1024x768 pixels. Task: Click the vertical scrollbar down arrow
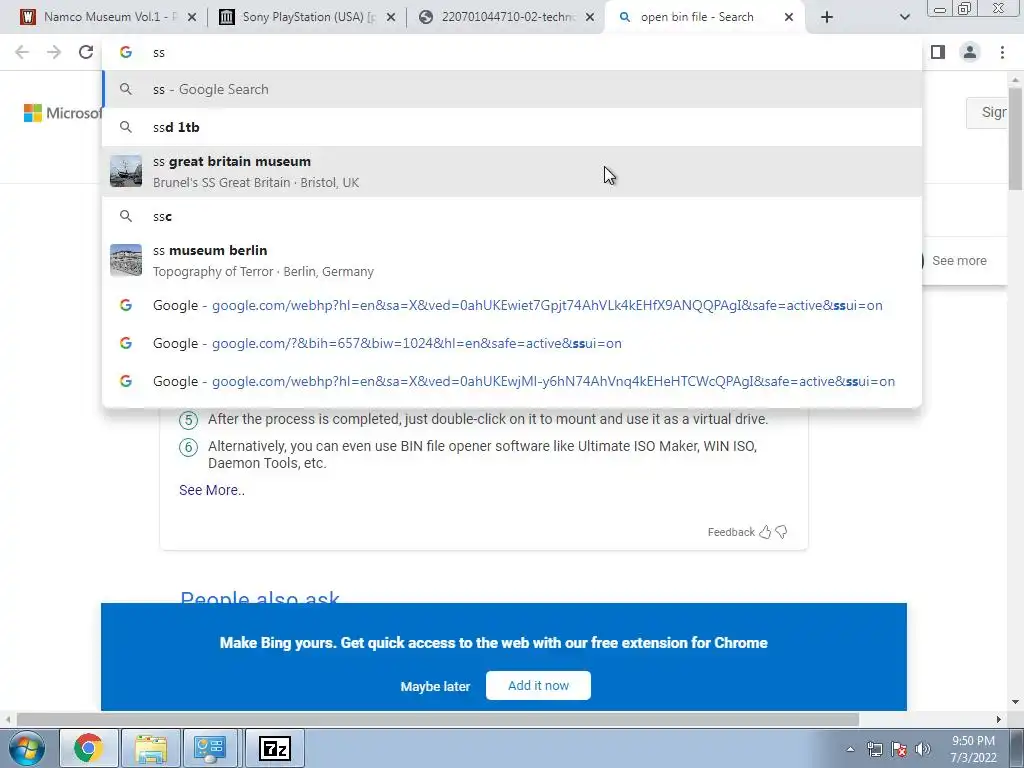tap(1016, 703)
